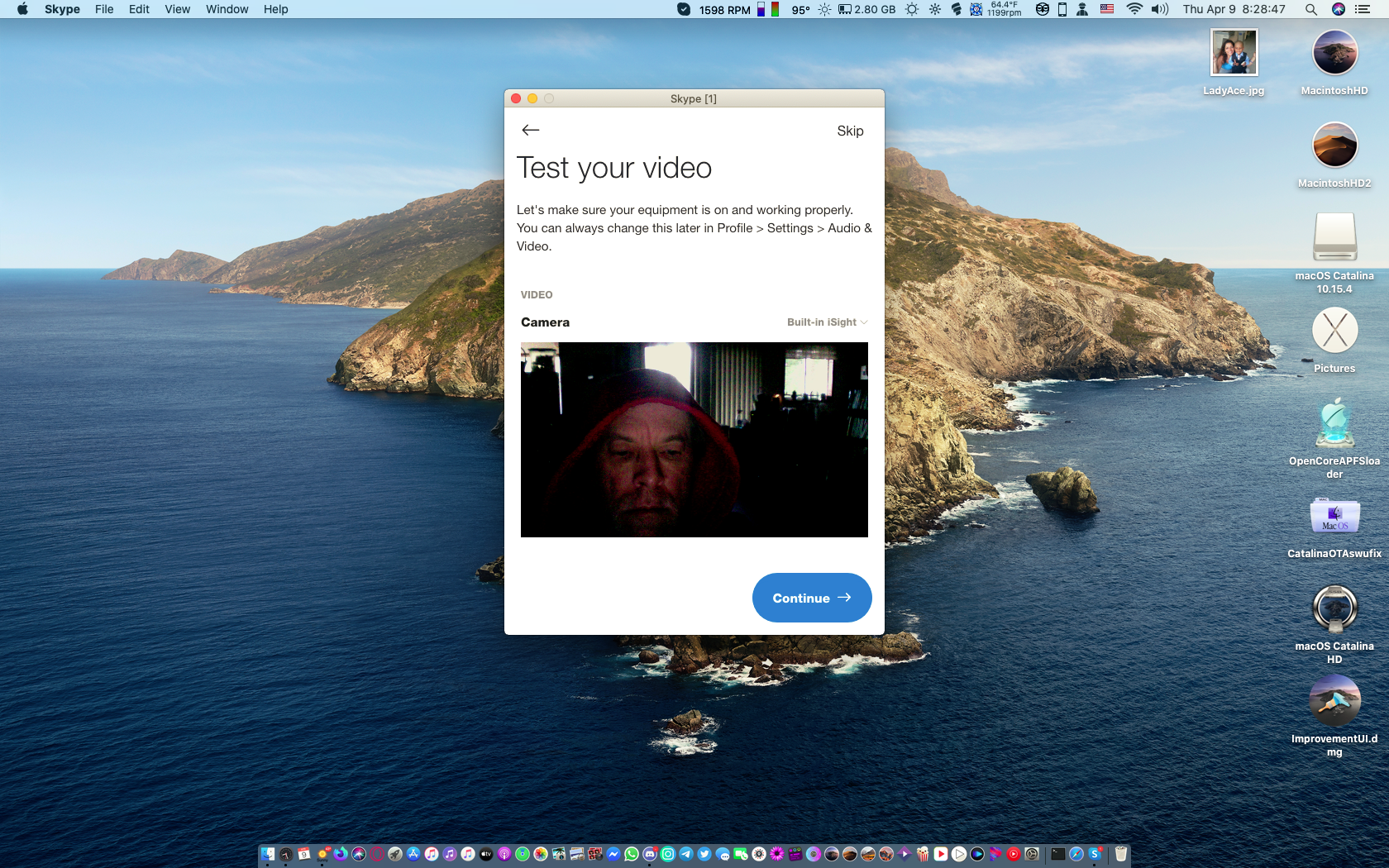
Task: Open Terminal from the Dock
Action: coord(1057,854)
